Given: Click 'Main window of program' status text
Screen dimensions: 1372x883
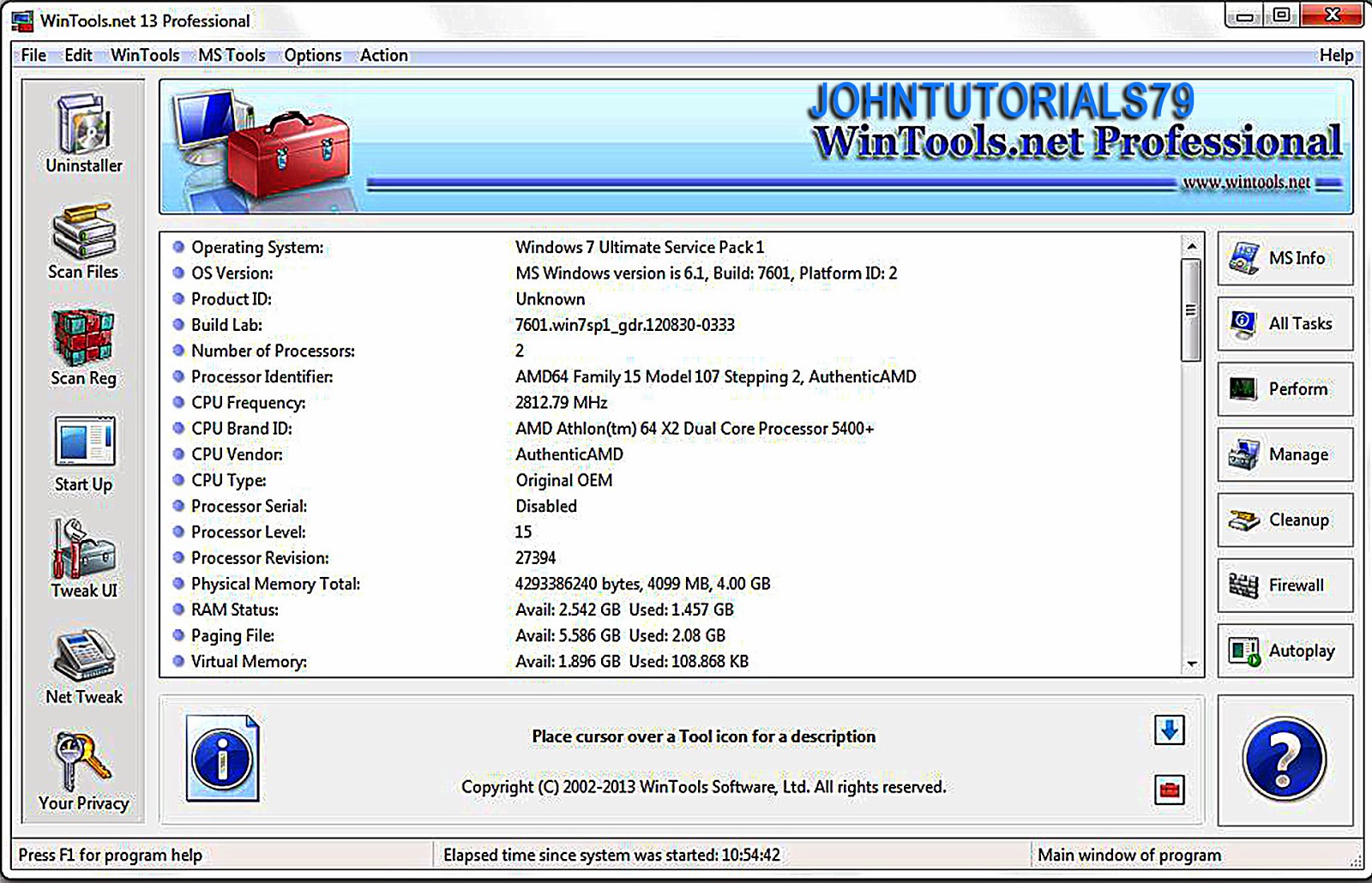Looking at the screenshot, I should [1129, 855].
